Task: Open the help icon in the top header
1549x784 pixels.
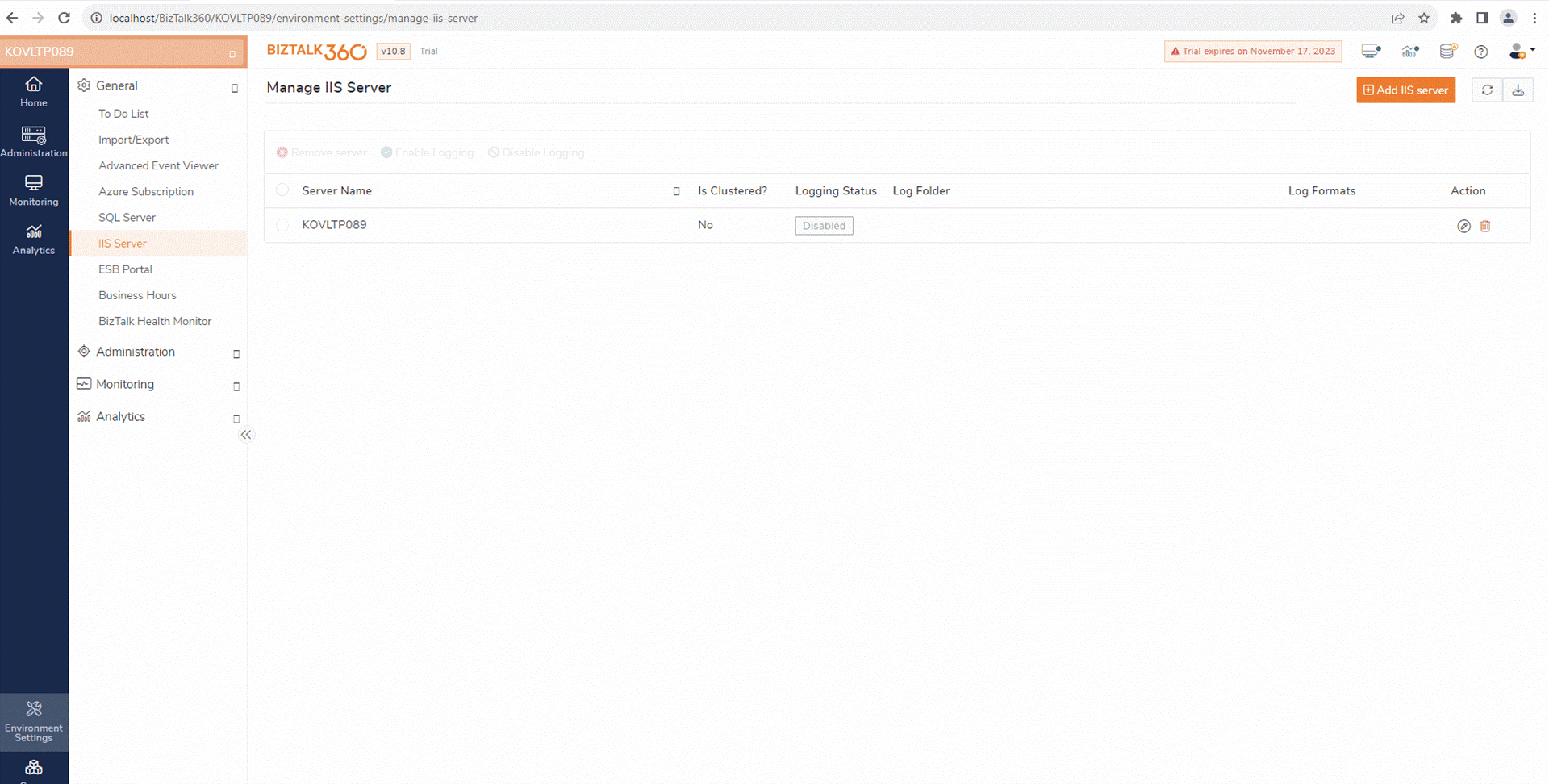Action: point(1480,52)
